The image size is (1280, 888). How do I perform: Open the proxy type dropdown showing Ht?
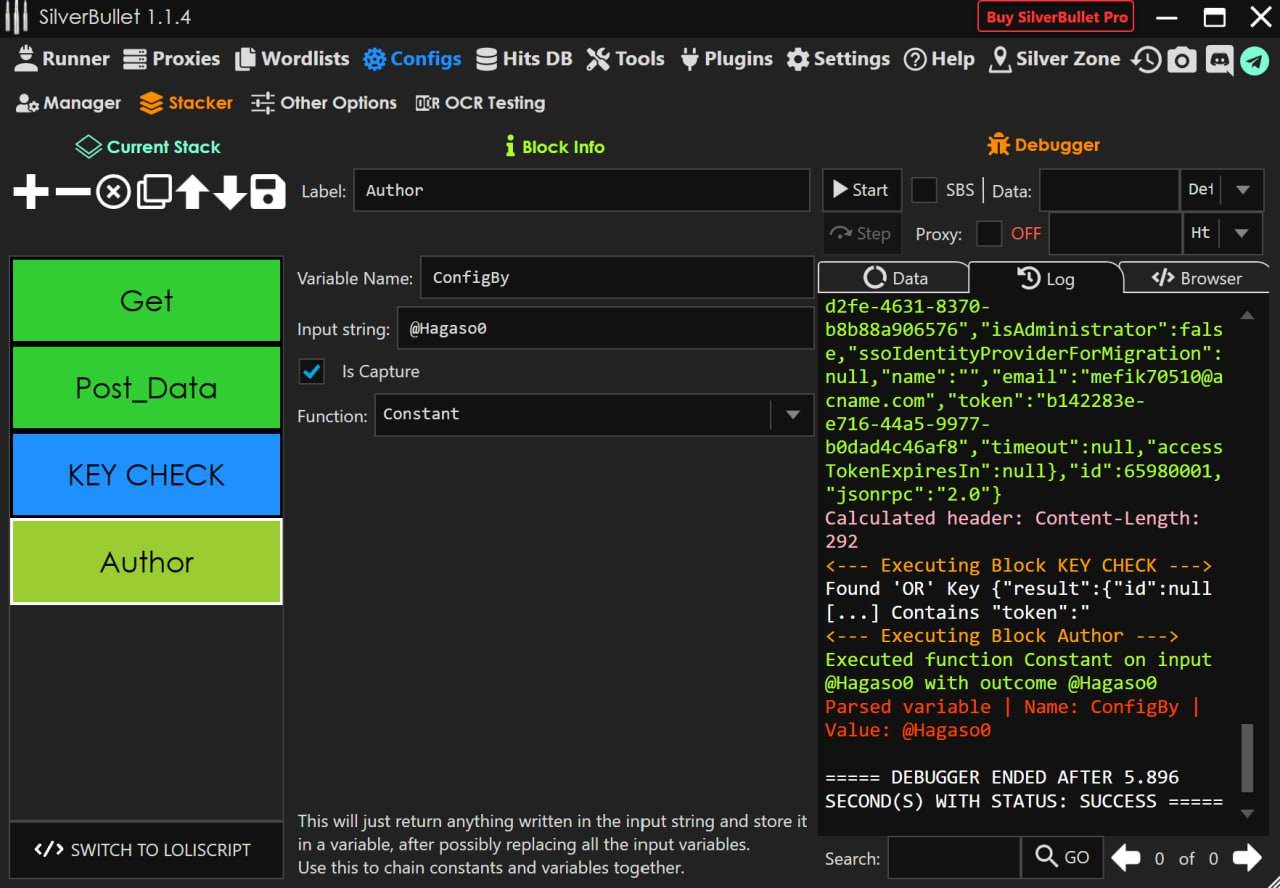point(1242,234)
